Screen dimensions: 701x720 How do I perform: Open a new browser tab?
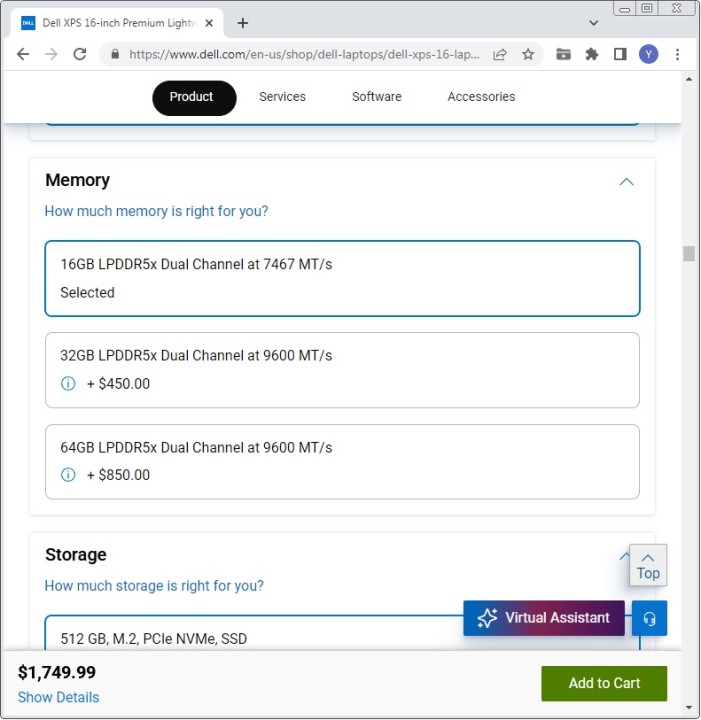242,23
